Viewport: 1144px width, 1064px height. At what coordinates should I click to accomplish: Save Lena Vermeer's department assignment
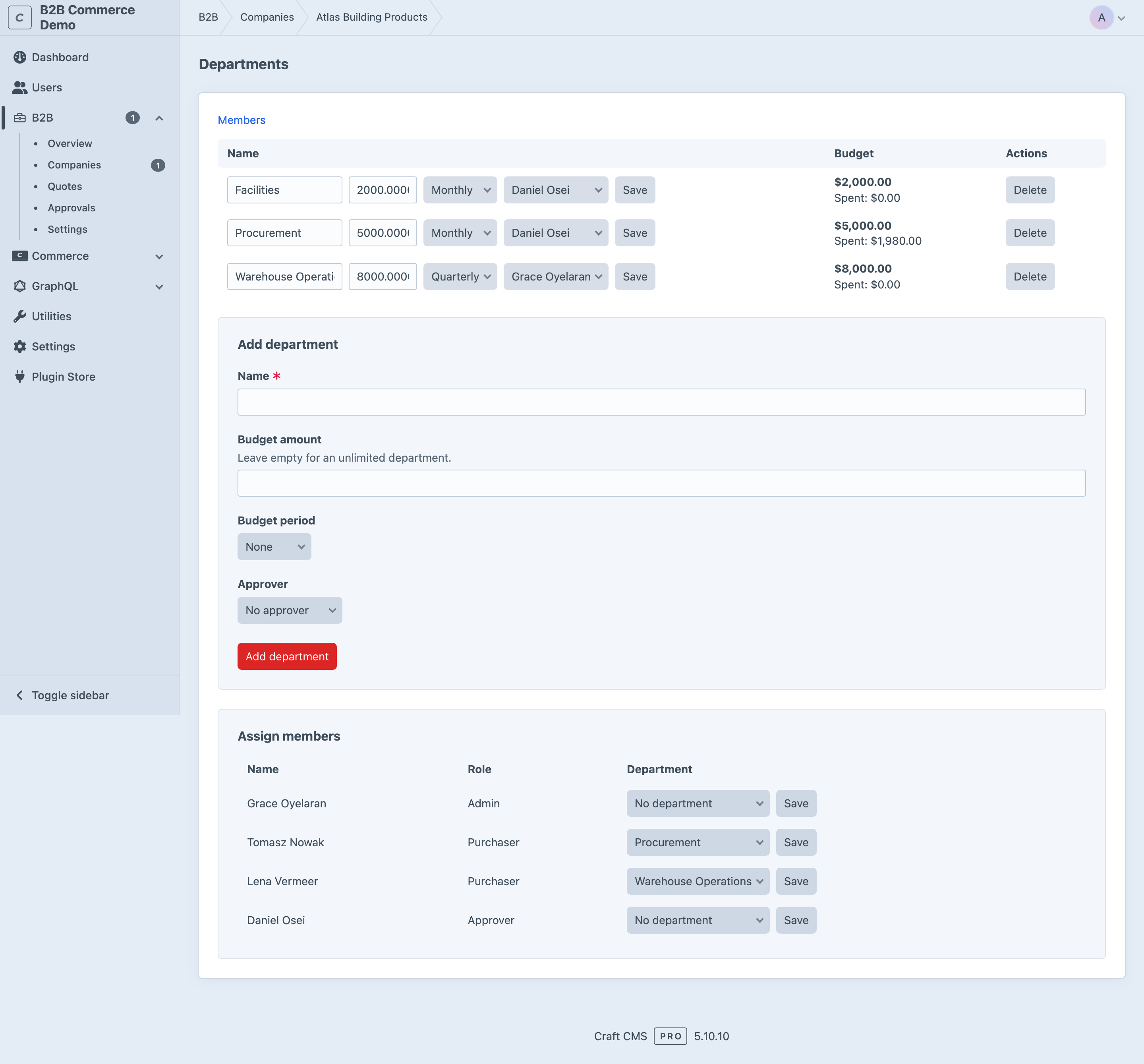[796, 882]
